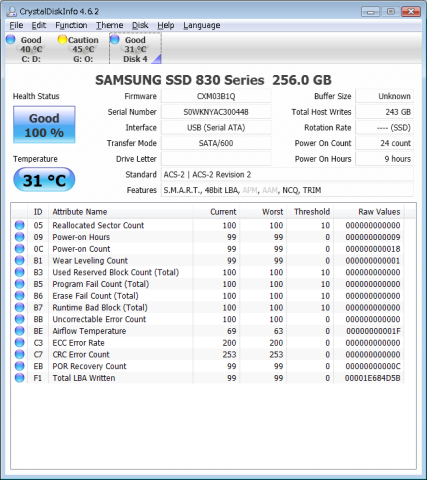Click the Threshold column header

tap(310, 212)
